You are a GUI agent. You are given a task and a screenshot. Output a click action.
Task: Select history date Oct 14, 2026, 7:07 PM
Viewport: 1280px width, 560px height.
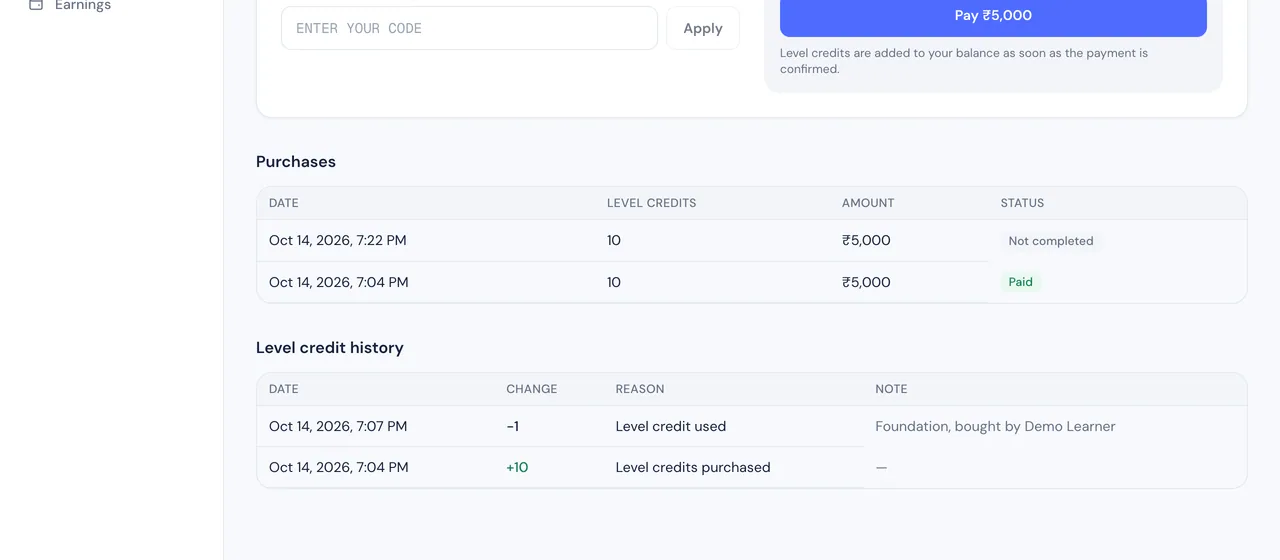[338, 427]
